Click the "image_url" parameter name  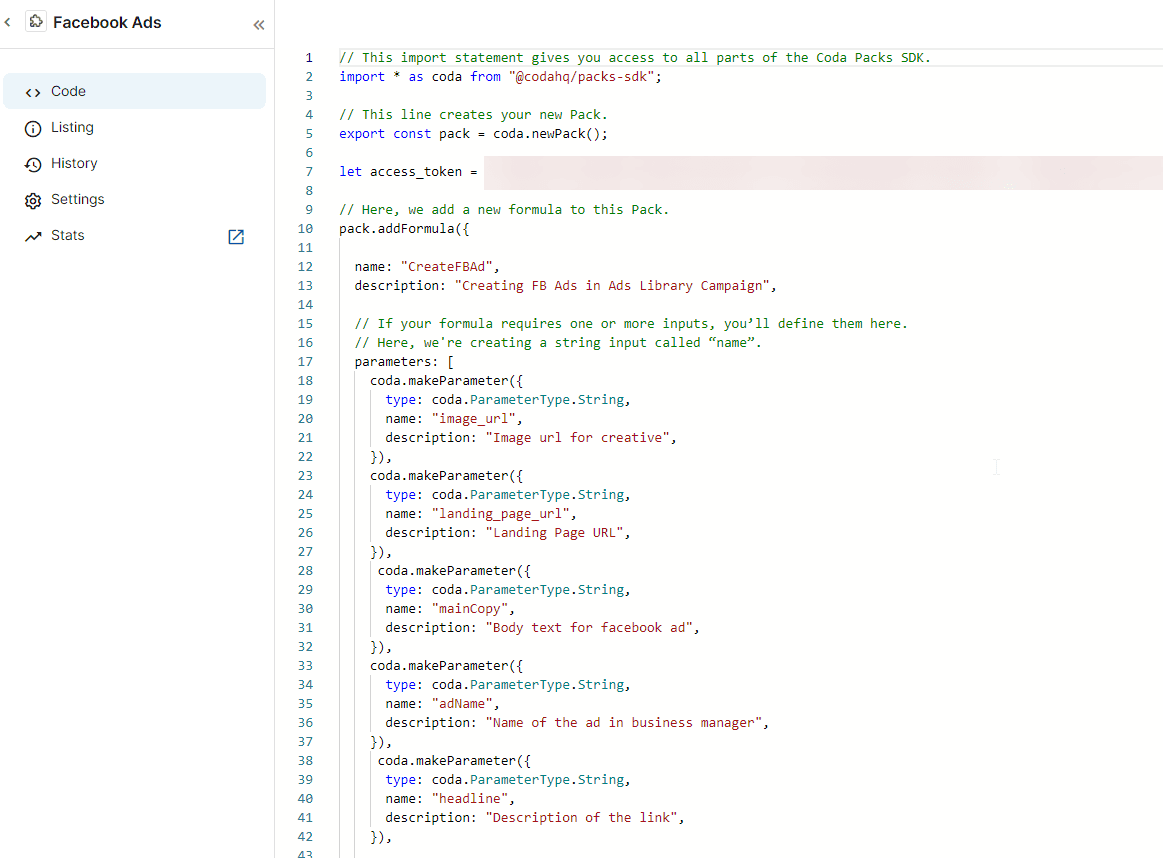[473, 419]
